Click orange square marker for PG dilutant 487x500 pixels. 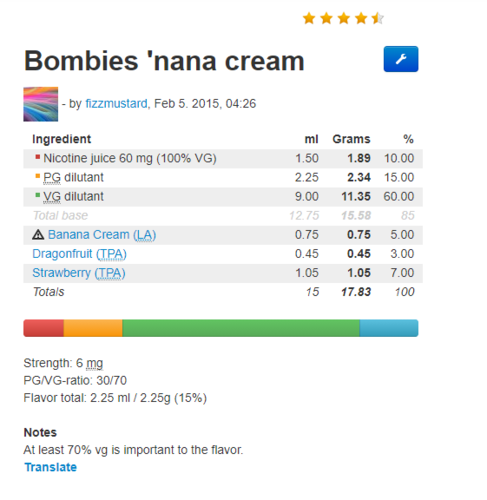[x=38, y=176]
